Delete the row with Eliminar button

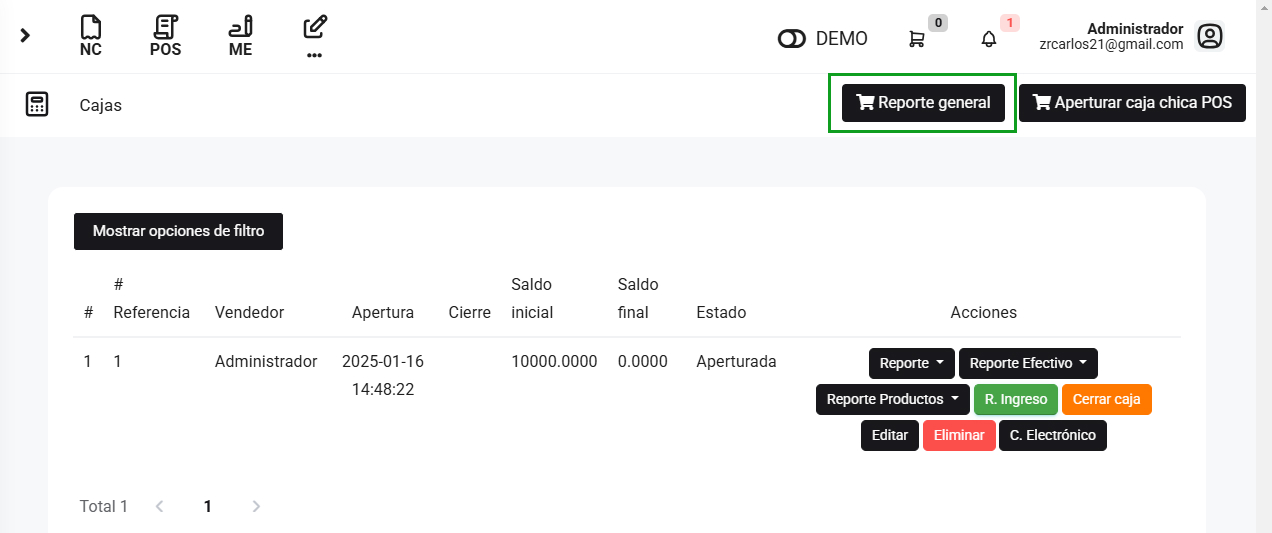pyautogui.click(x=959, y=435)
